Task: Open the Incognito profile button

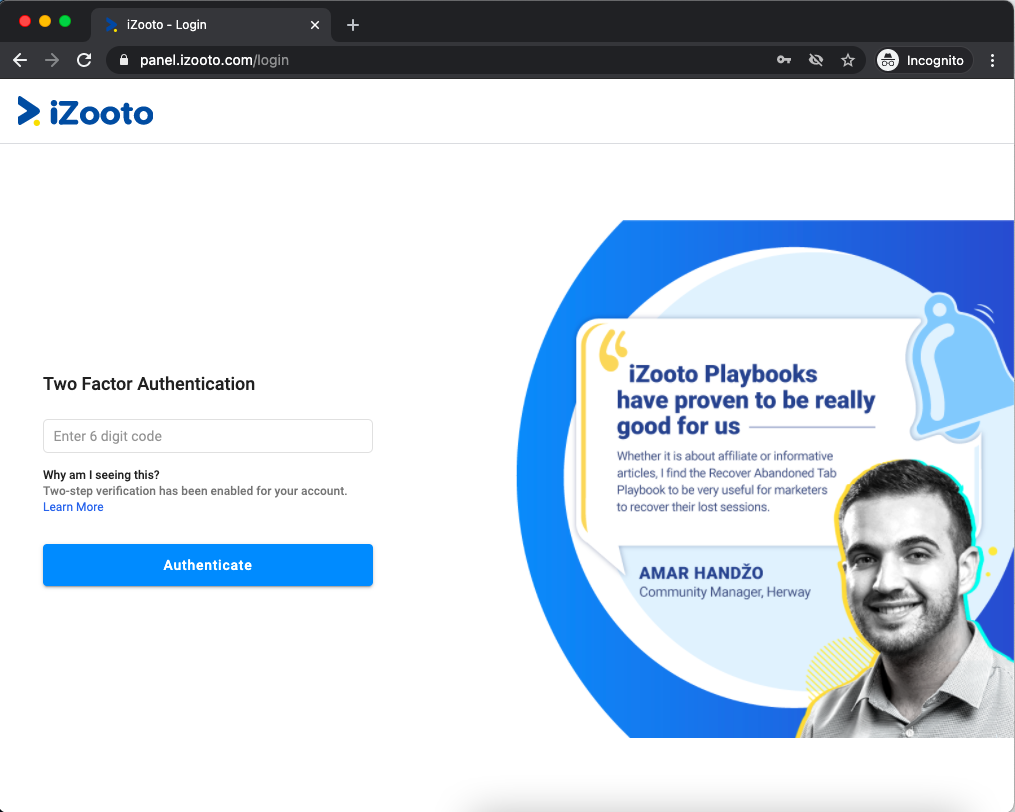Action: [924, 60]
